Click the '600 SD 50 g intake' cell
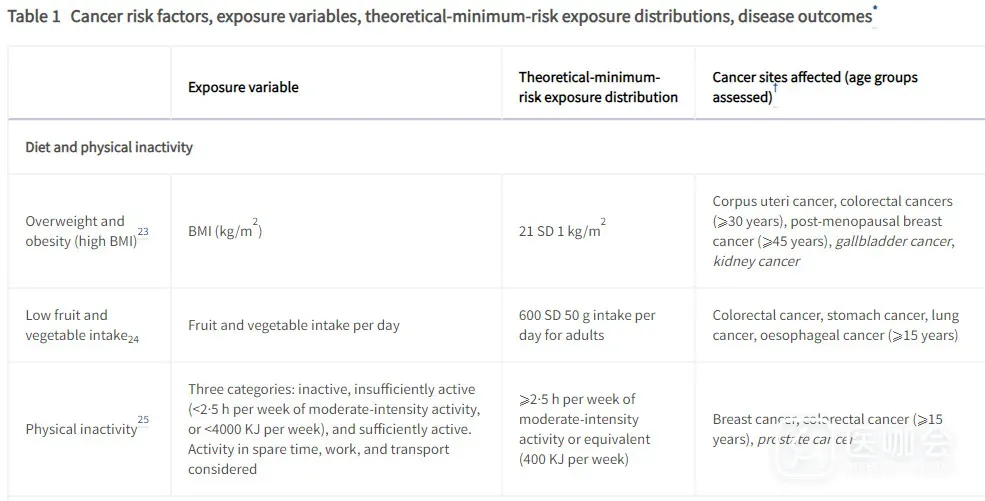This screenshot has height=501, width=985. [587, 325]
